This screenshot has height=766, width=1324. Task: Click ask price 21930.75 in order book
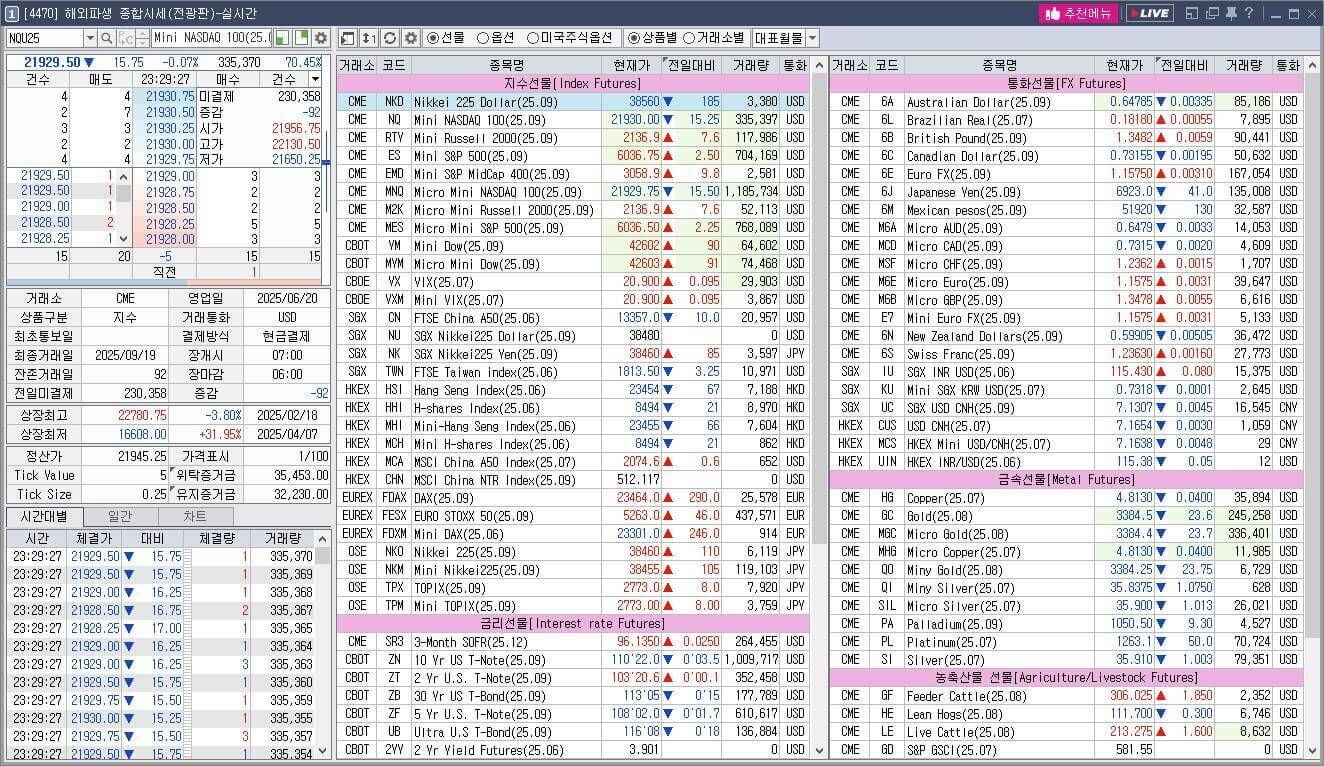tap(164, 96)
